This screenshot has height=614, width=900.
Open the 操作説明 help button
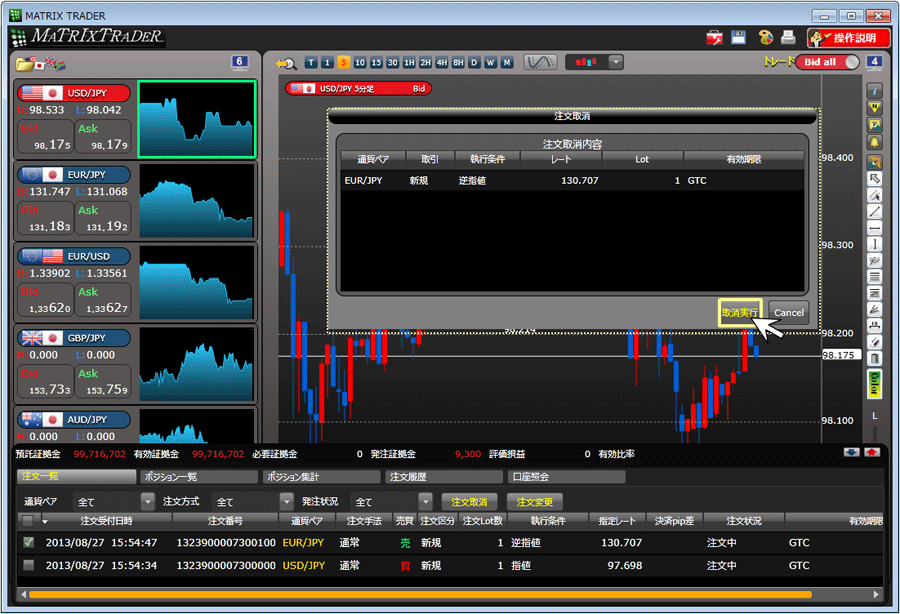[848, 38]
